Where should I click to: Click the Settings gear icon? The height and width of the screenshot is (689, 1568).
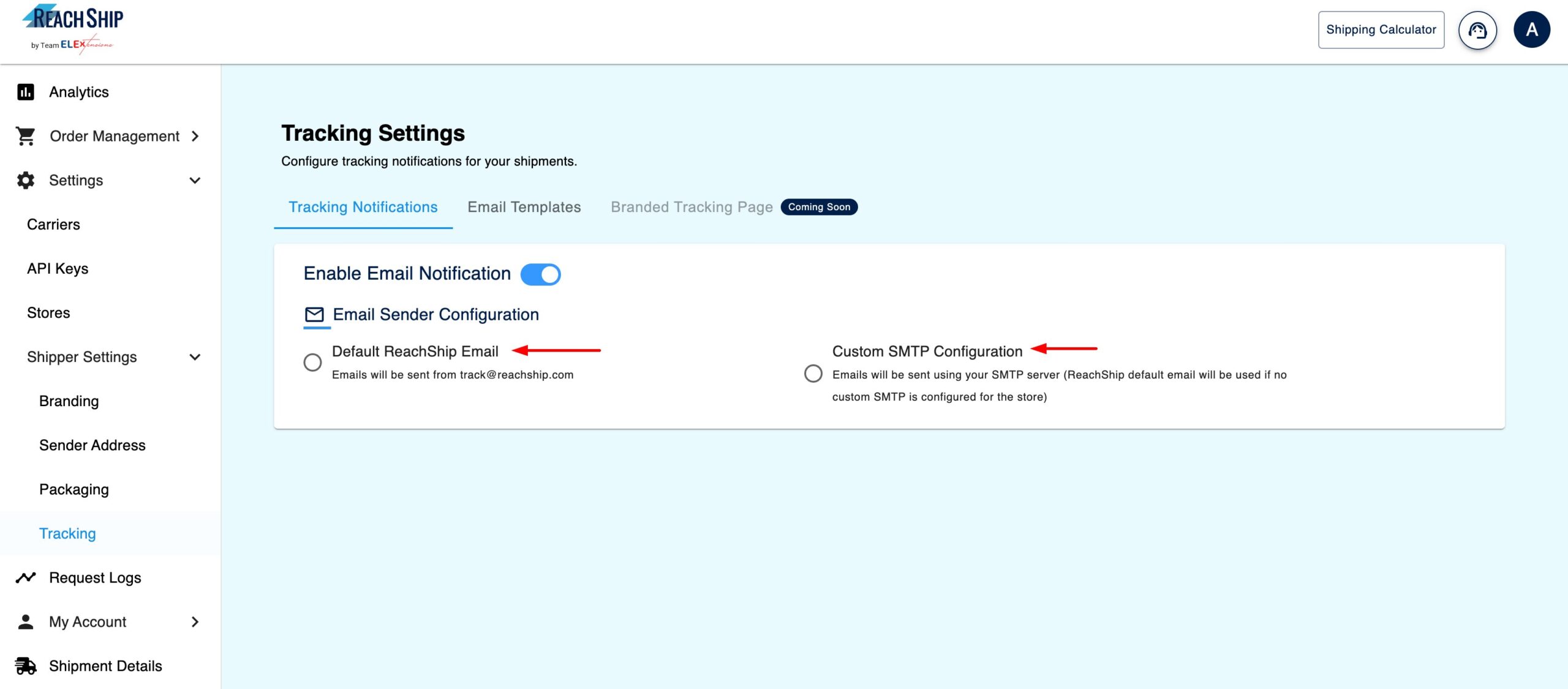26,180
